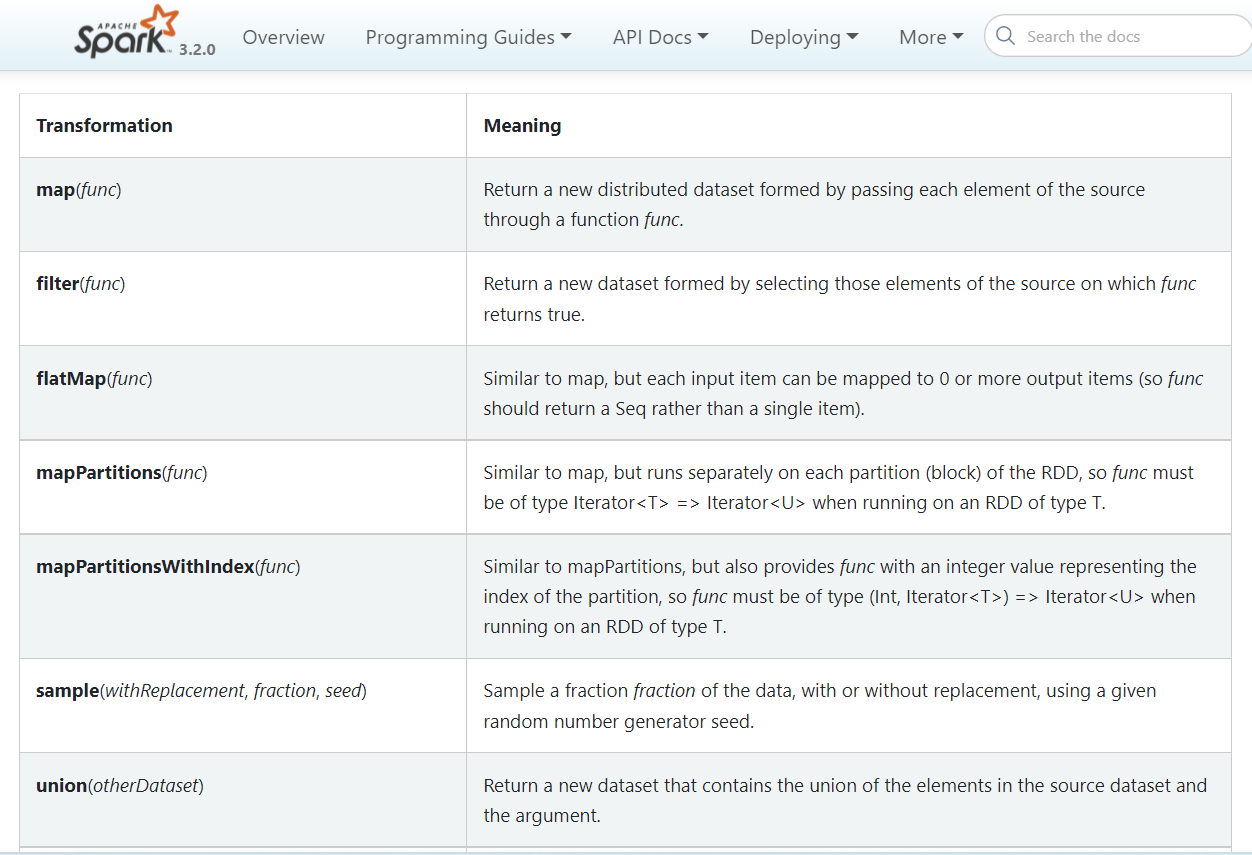Select the filter(func) transformation entry

pyautogui.click(x=81, y=283)
